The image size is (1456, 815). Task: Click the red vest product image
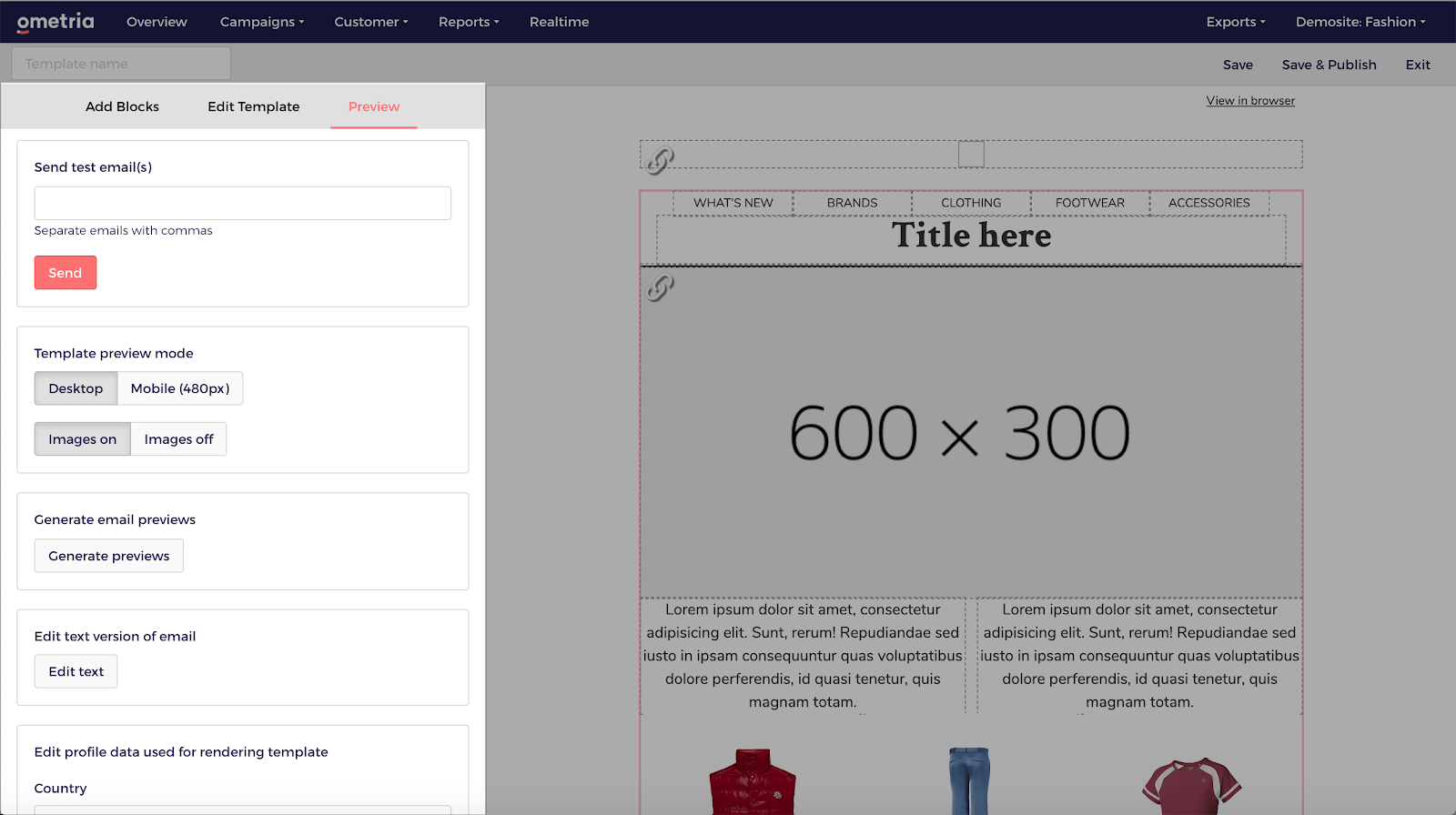coord(753,781)
